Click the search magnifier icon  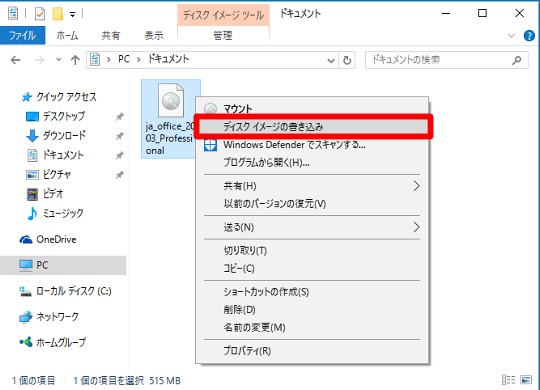pos(517,60)
